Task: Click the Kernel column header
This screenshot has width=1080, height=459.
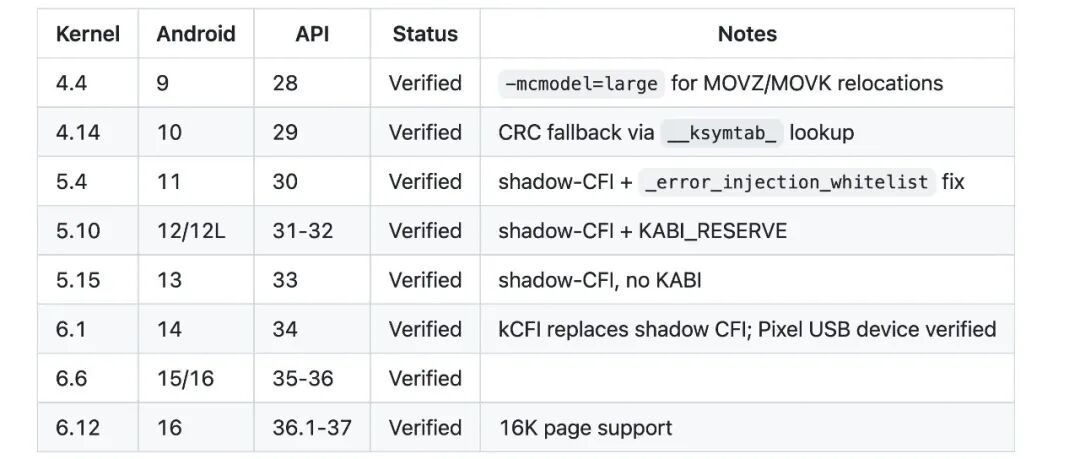Action: tap(87, 34)
